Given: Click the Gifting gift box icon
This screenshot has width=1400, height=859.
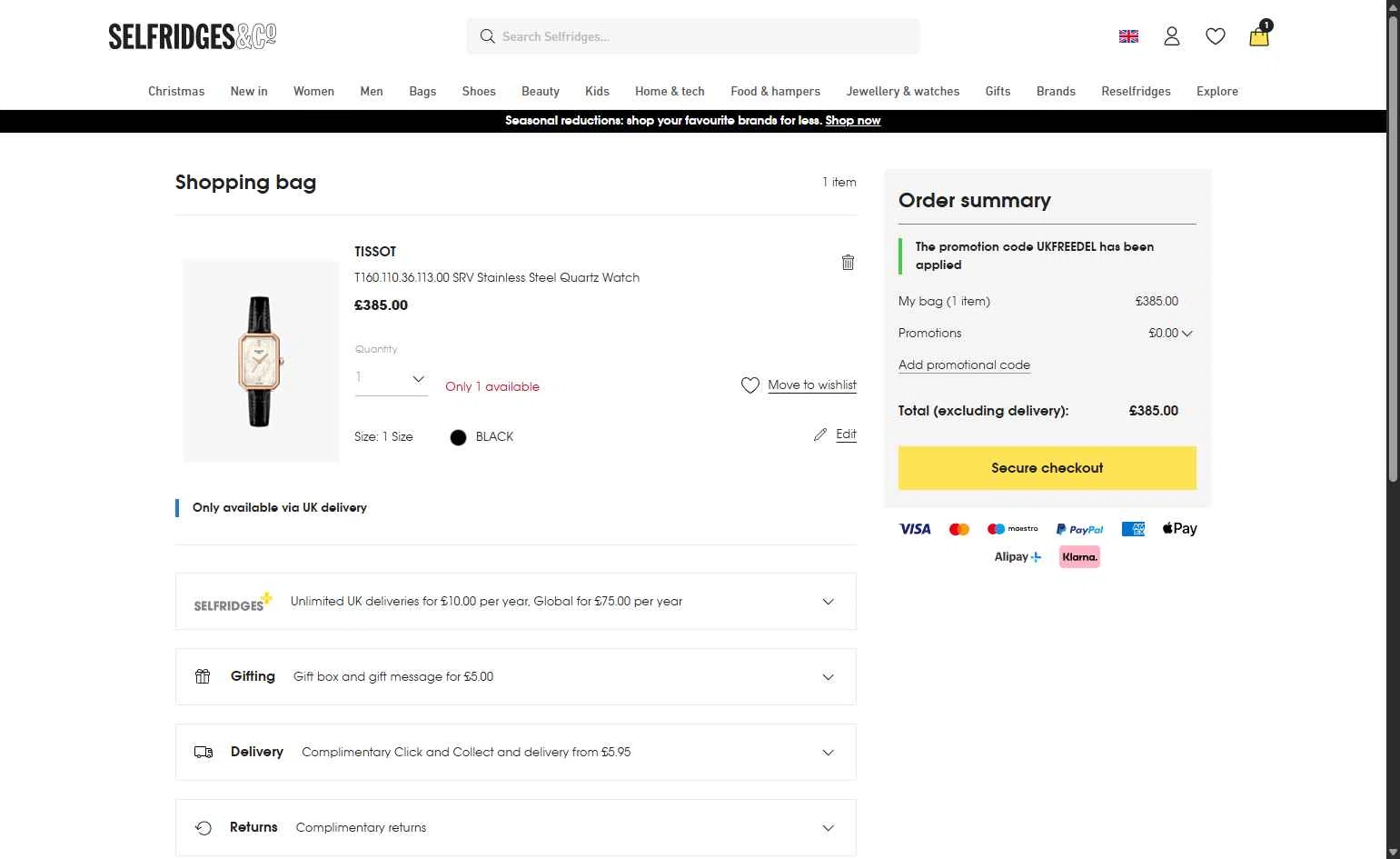Looking at the screenshot, I should coord(203,676).
